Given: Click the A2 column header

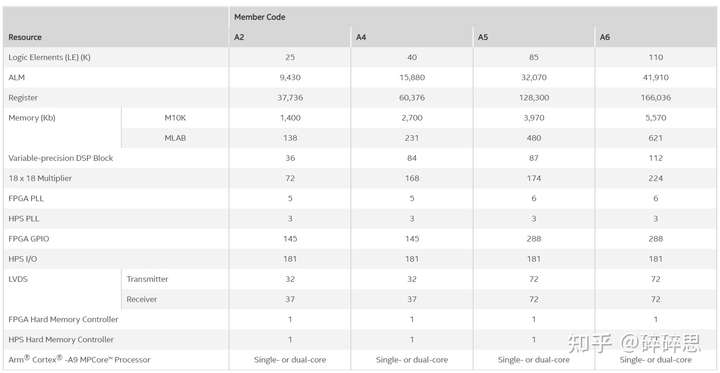Looking at the screenshot, I should [x=239, y=37].
